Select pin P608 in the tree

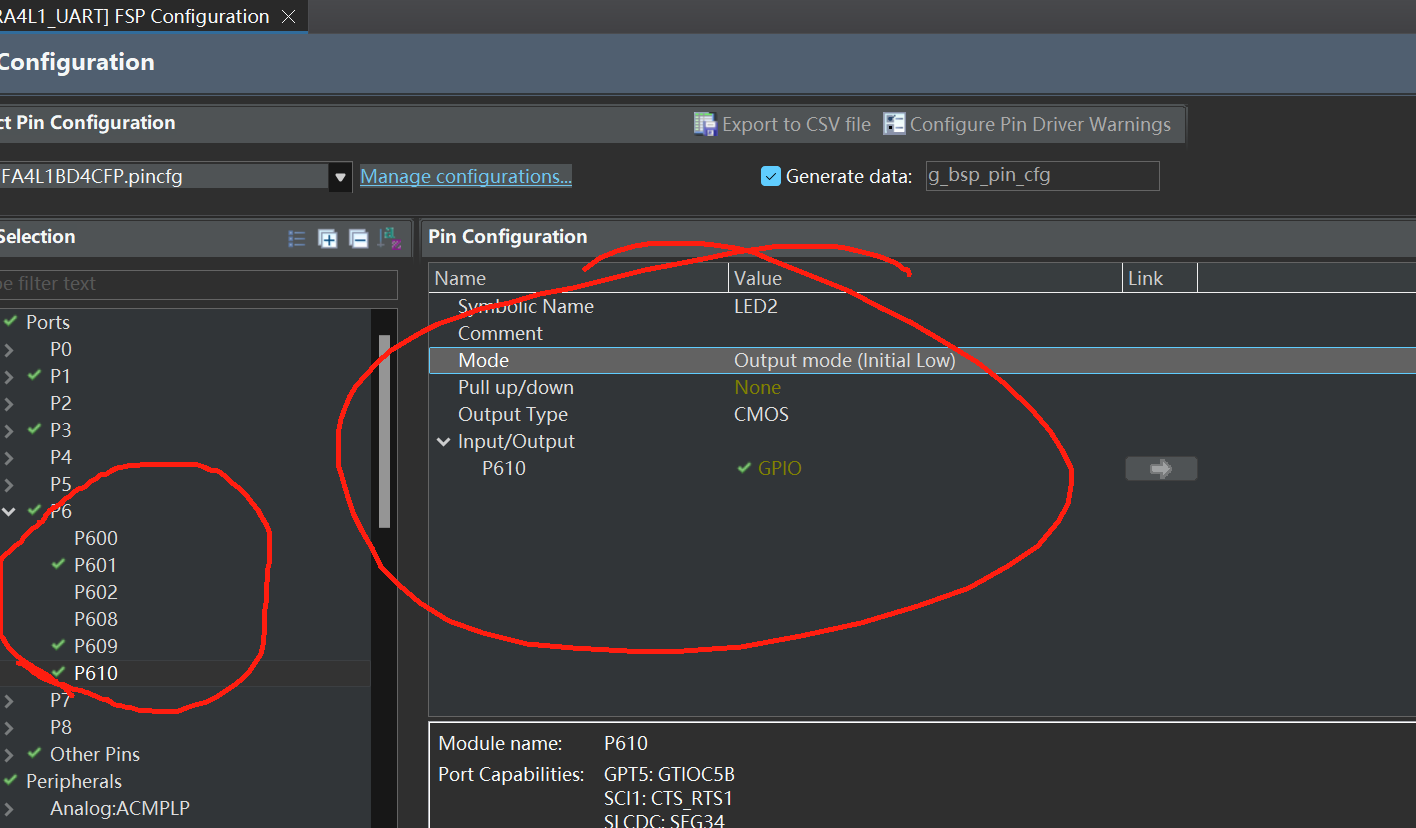click(x=96, y=619)
